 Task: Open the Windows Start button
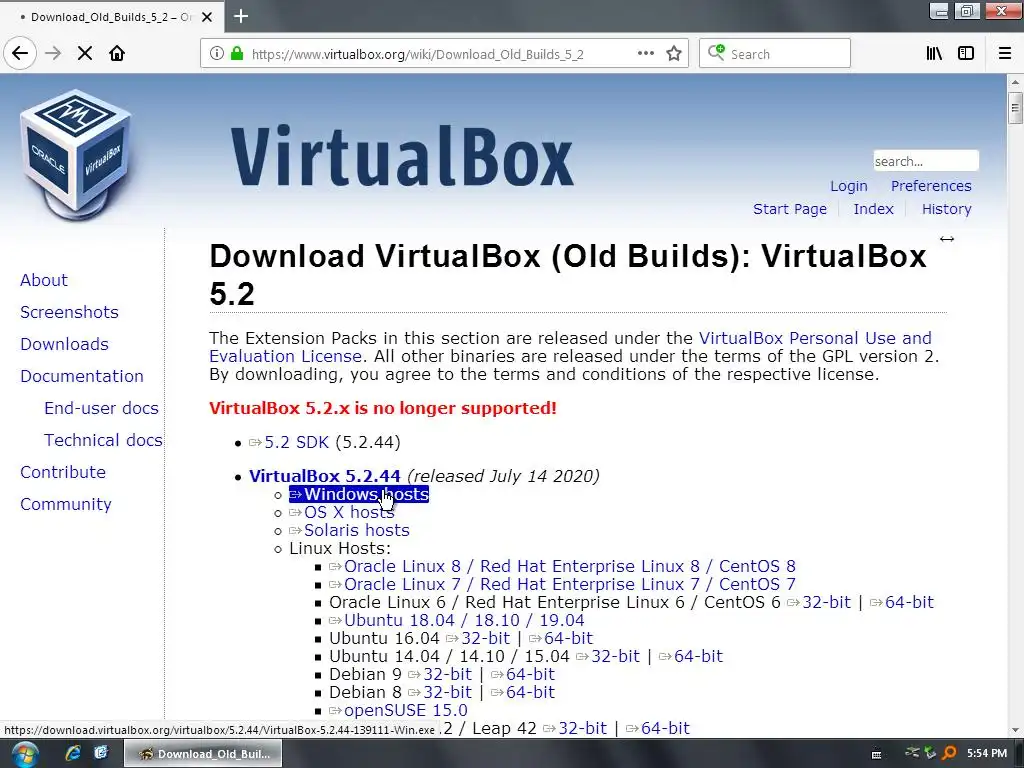tap(25, 754)
